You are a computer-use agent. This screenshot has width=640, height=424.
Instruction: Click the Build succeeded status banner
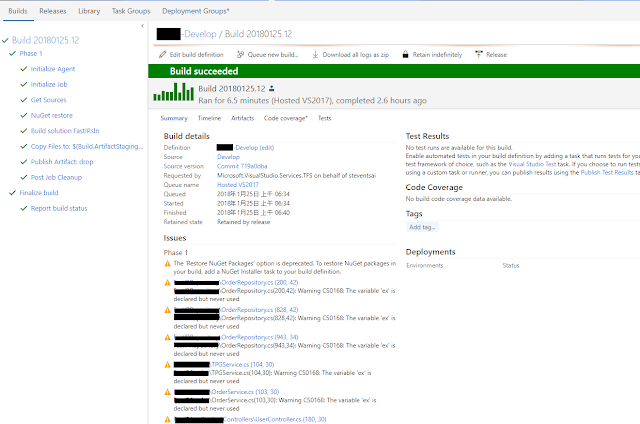pyautogui.click(x=394, y=71)
